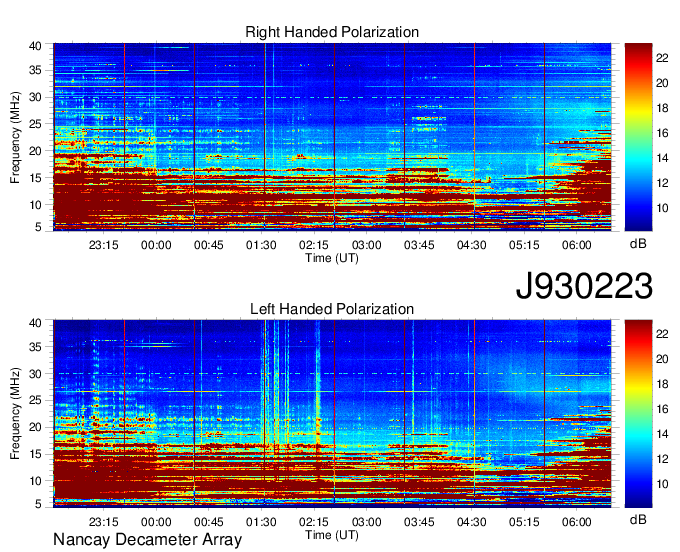Click the top spectrogram 'Frequency (MHz)' axis label
680x552 pixels.
click(15, 137)
